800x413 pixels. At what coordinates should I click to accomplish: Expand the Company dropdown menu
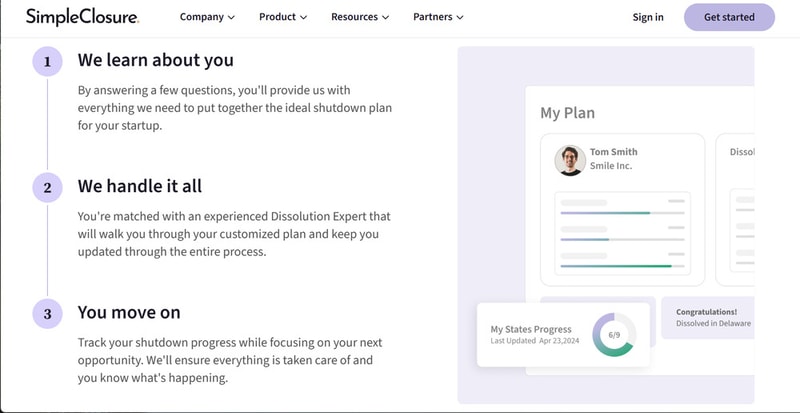point(207,17)
